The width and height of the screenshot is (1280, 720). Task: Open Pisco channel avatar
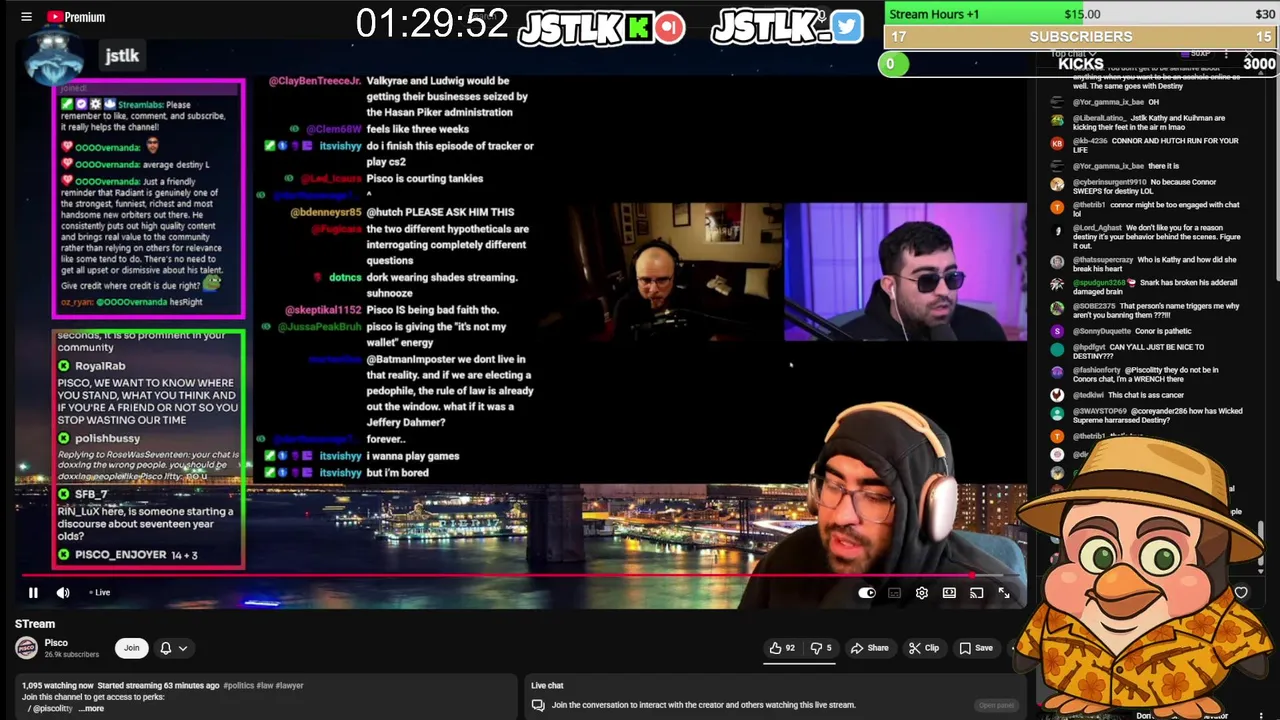[26, 648]
